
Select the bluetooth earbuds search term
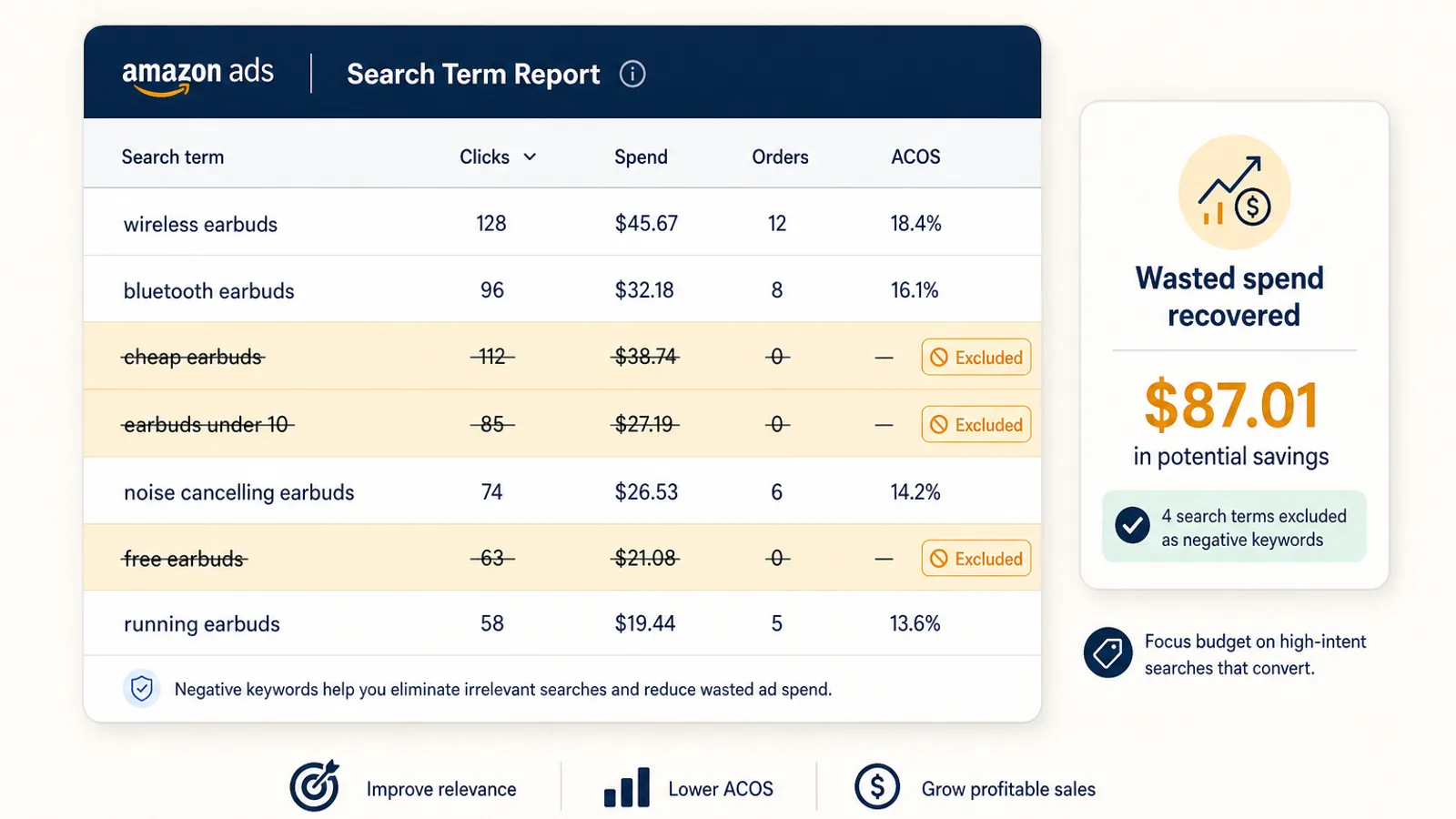208,291
